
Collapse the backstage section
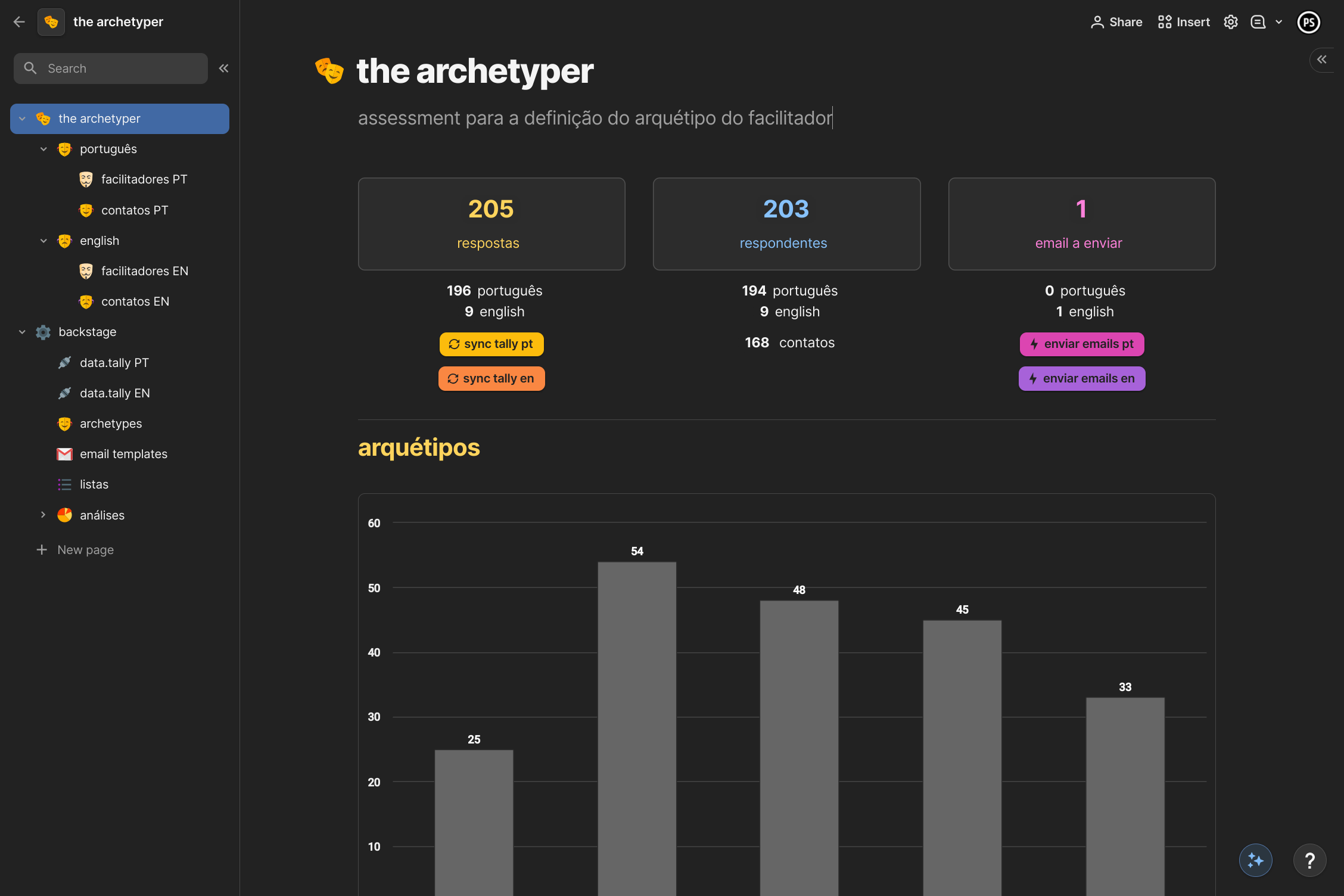click(x=22, y=332)
